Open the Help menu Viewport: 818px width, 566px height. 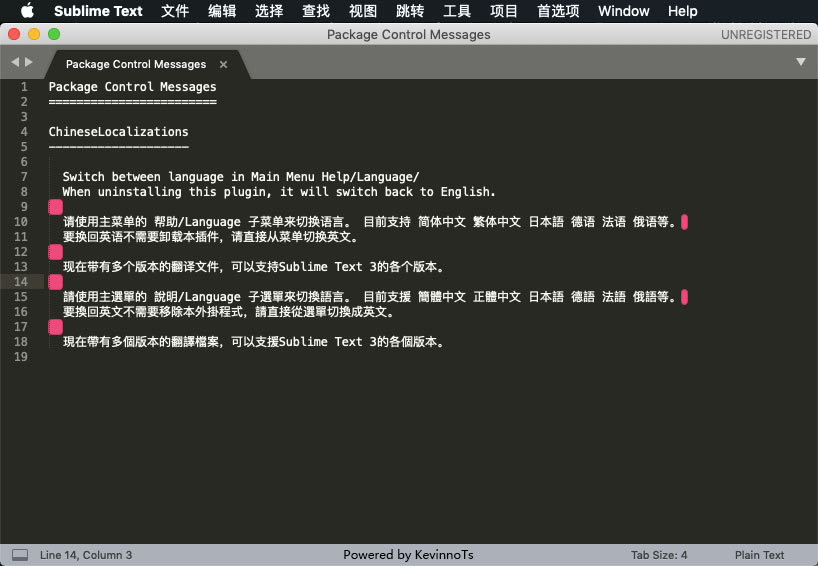click(682, 11)
